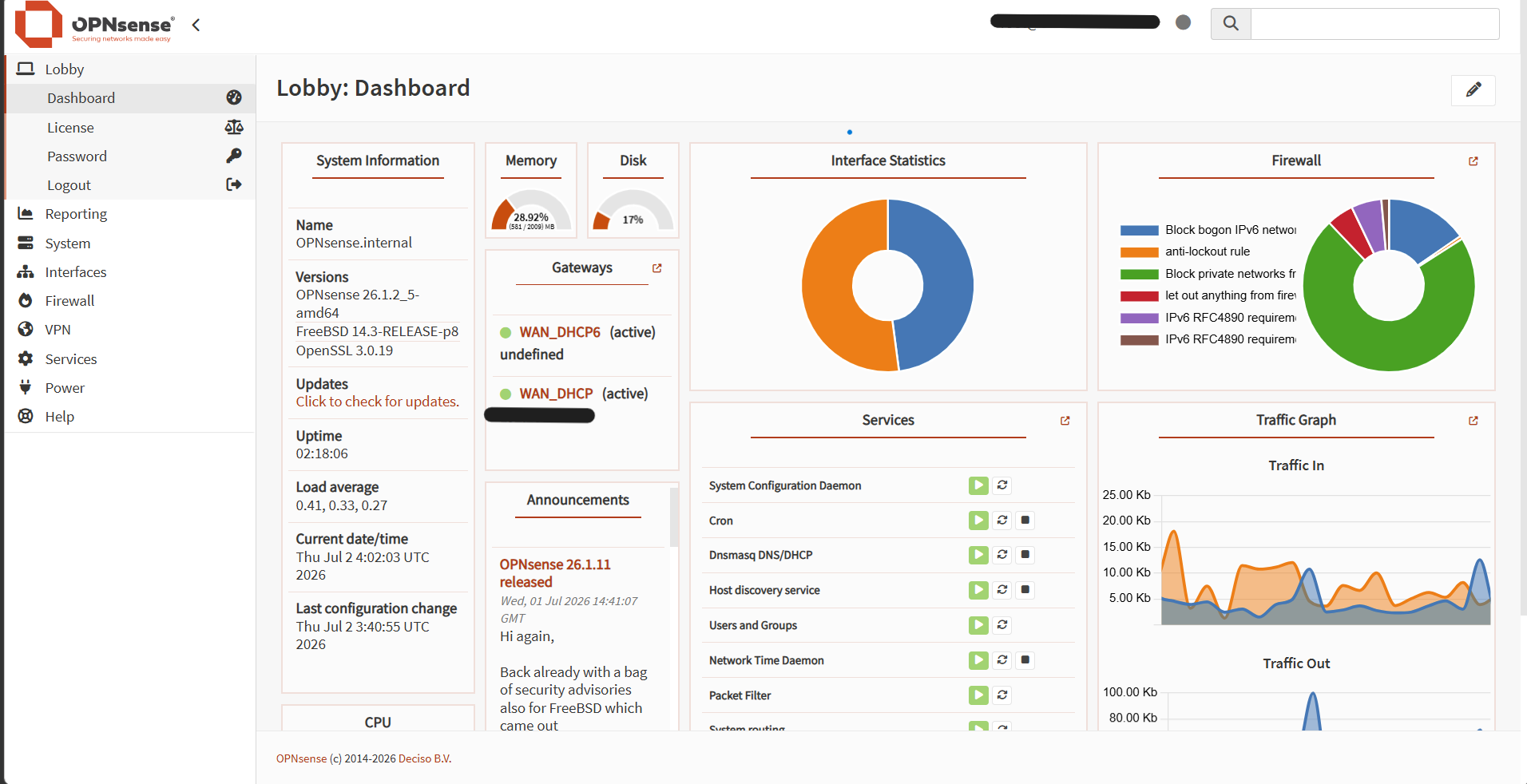Click the Disk usage gauge
The image size is (1527, 784).
[x=633, y=210]
